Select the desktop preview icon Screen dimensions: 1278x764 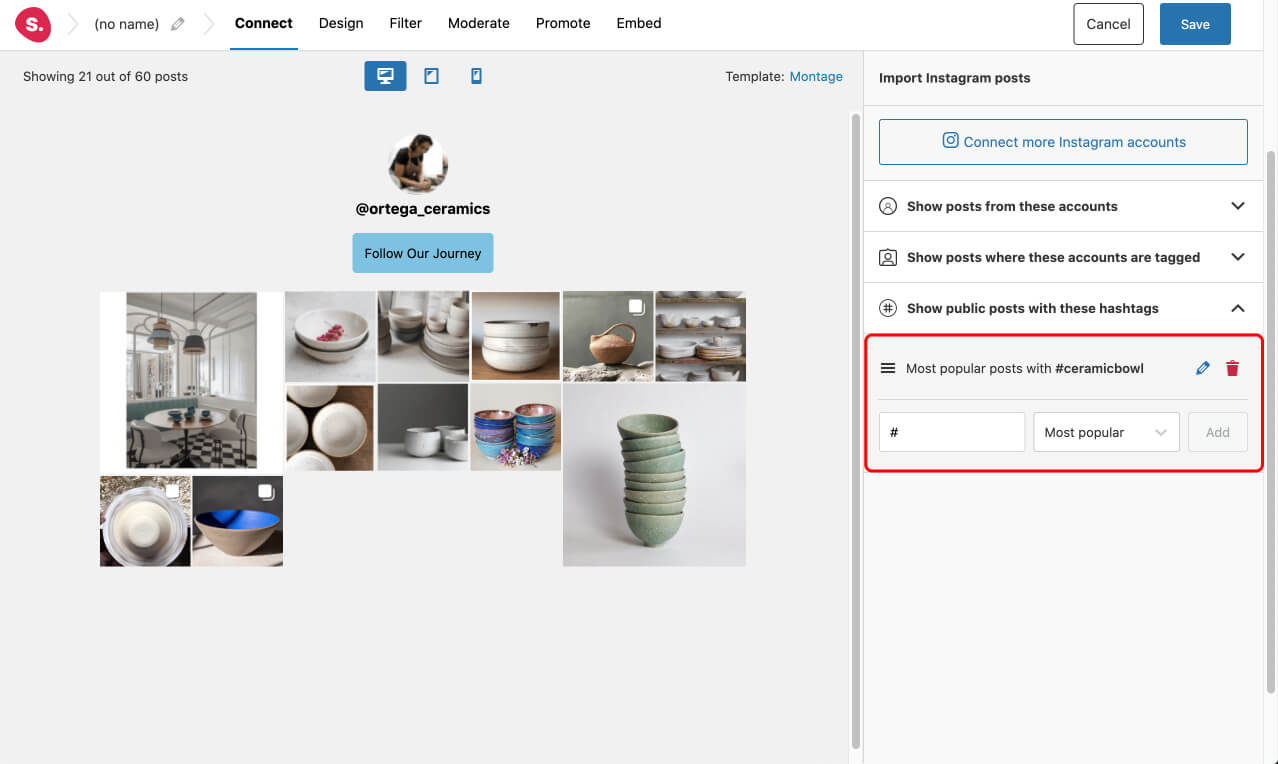[385, 76]
